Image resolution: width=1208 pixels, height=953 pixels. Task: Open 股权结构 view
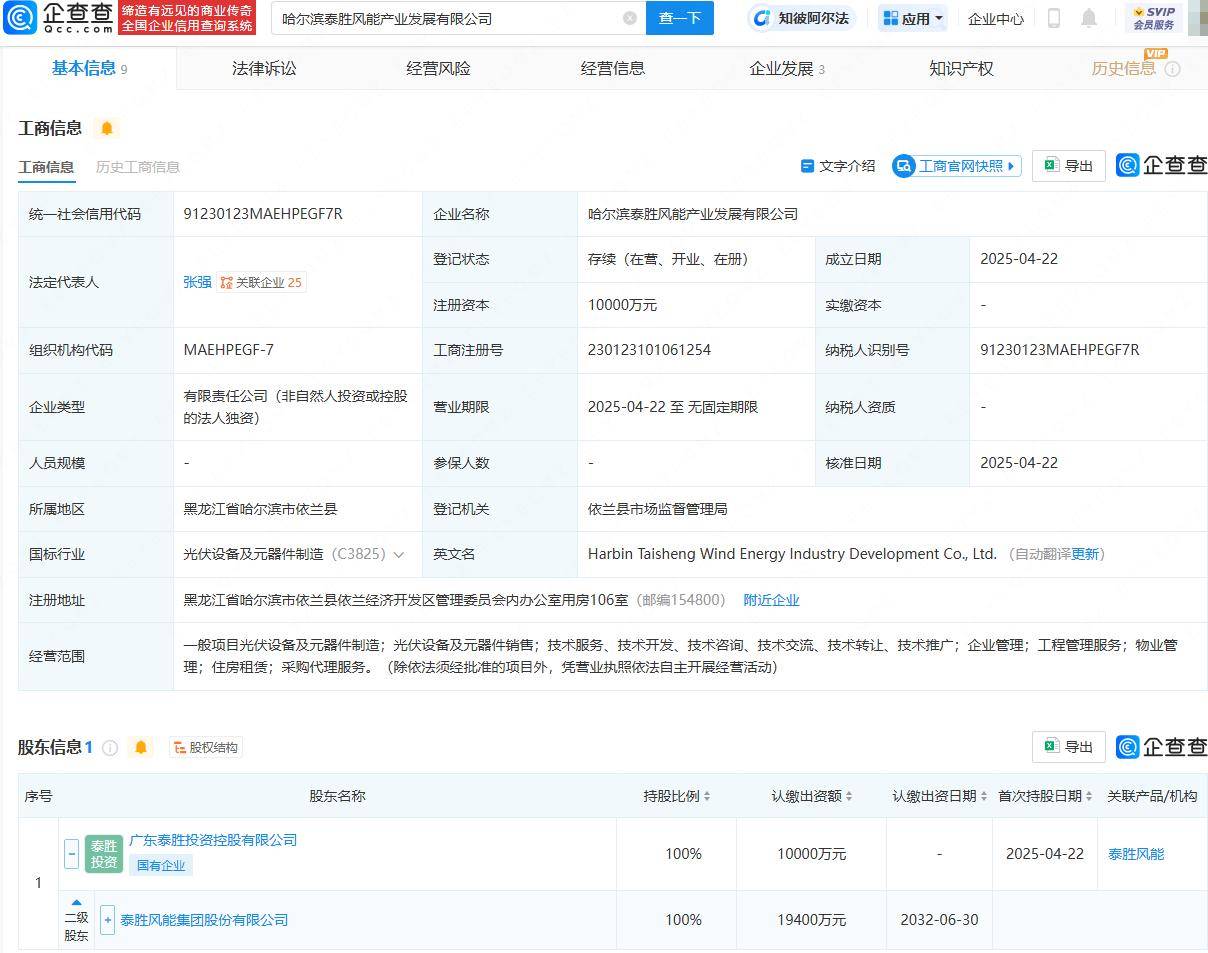click(x=205, y=747)
